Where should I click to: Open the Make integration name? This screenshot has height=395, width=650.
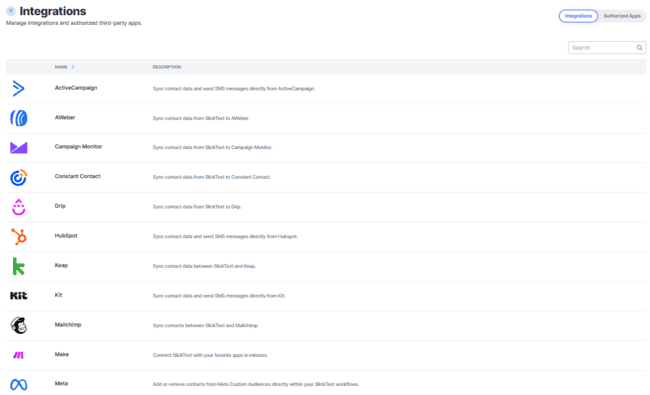point(62,354)
